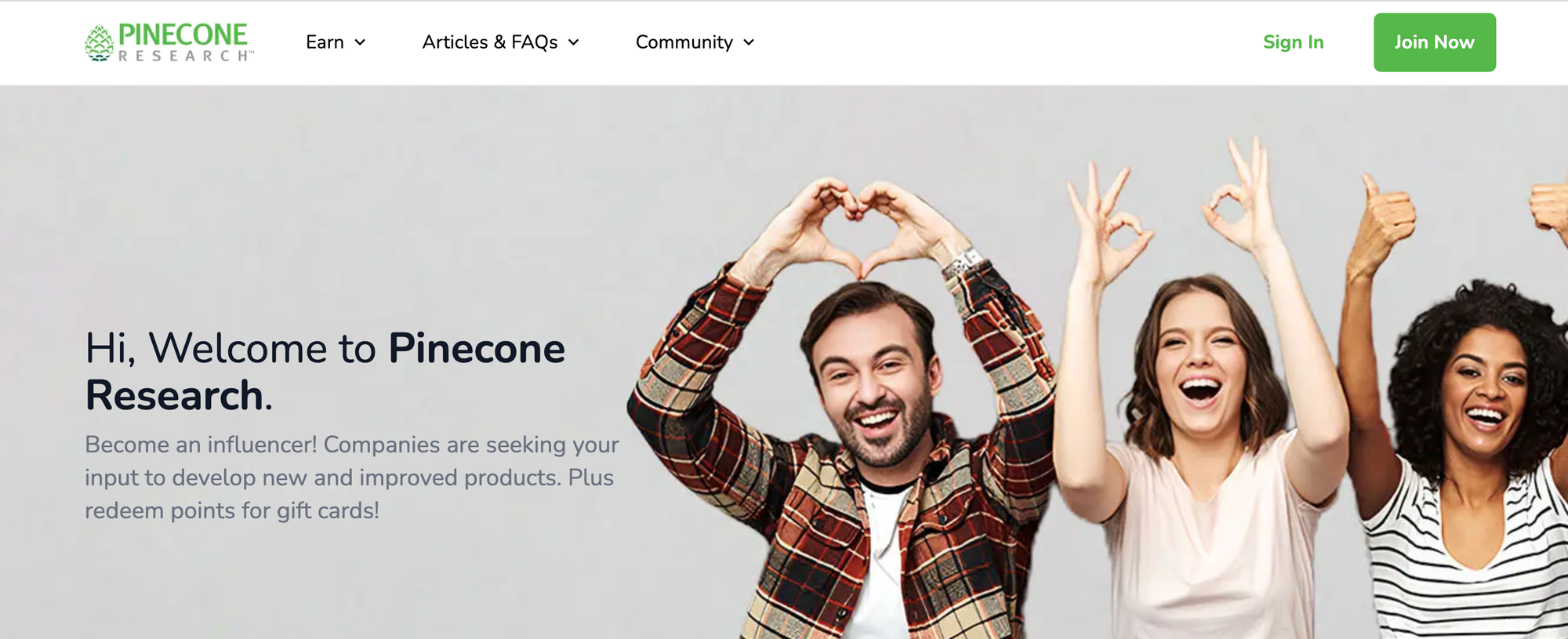Expand the chevron next to Earn
Screen dimensions: 1568x639
pyautogui.click(x=360, y=42)
